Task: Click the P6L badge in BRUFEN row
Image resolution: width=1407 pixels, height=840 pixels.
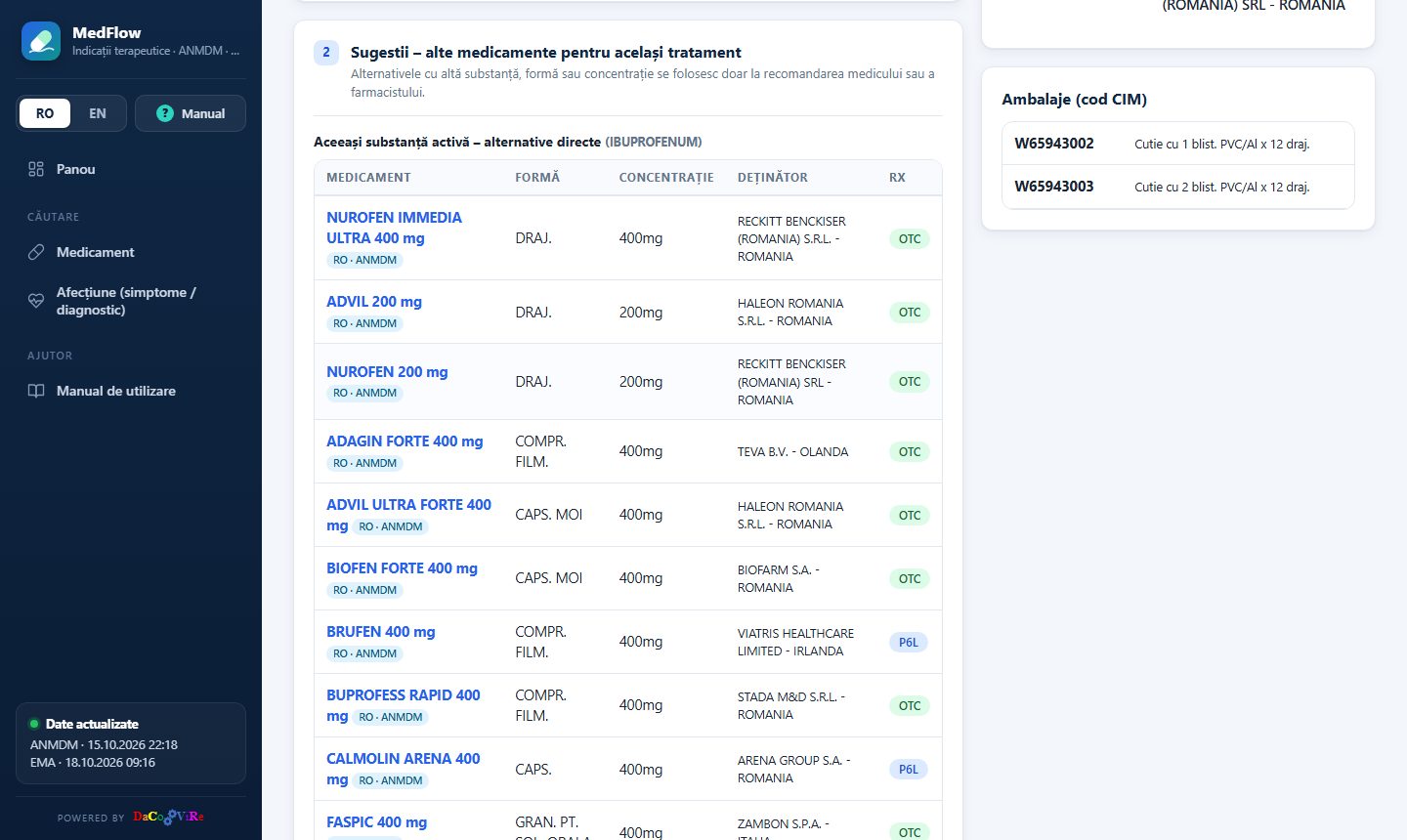Action: [x=909, y=643]
